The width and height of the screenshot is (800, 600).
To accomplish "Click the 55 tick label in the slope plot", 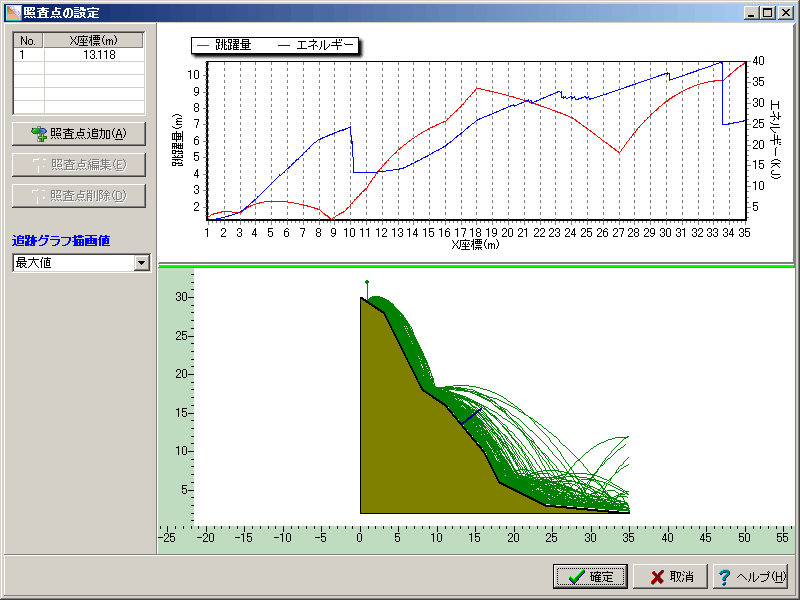I will point(782,537).
